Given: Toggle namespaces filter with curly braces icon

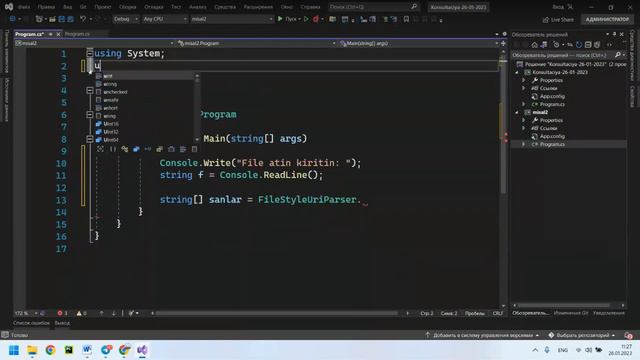Looking at the screenshot, I should (113, 149).
